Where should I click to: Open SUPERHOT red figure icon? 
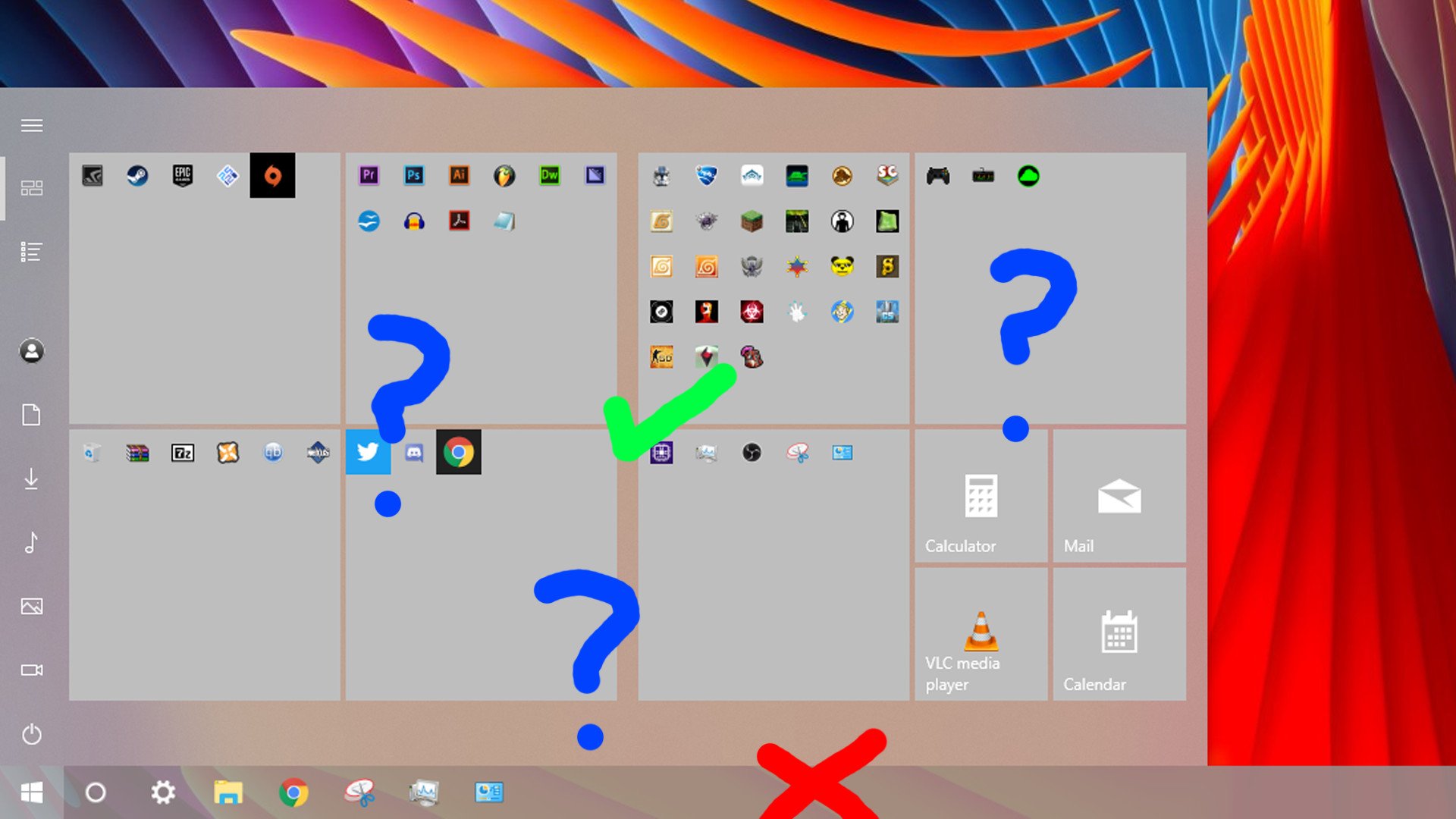[x=707, y=312]
